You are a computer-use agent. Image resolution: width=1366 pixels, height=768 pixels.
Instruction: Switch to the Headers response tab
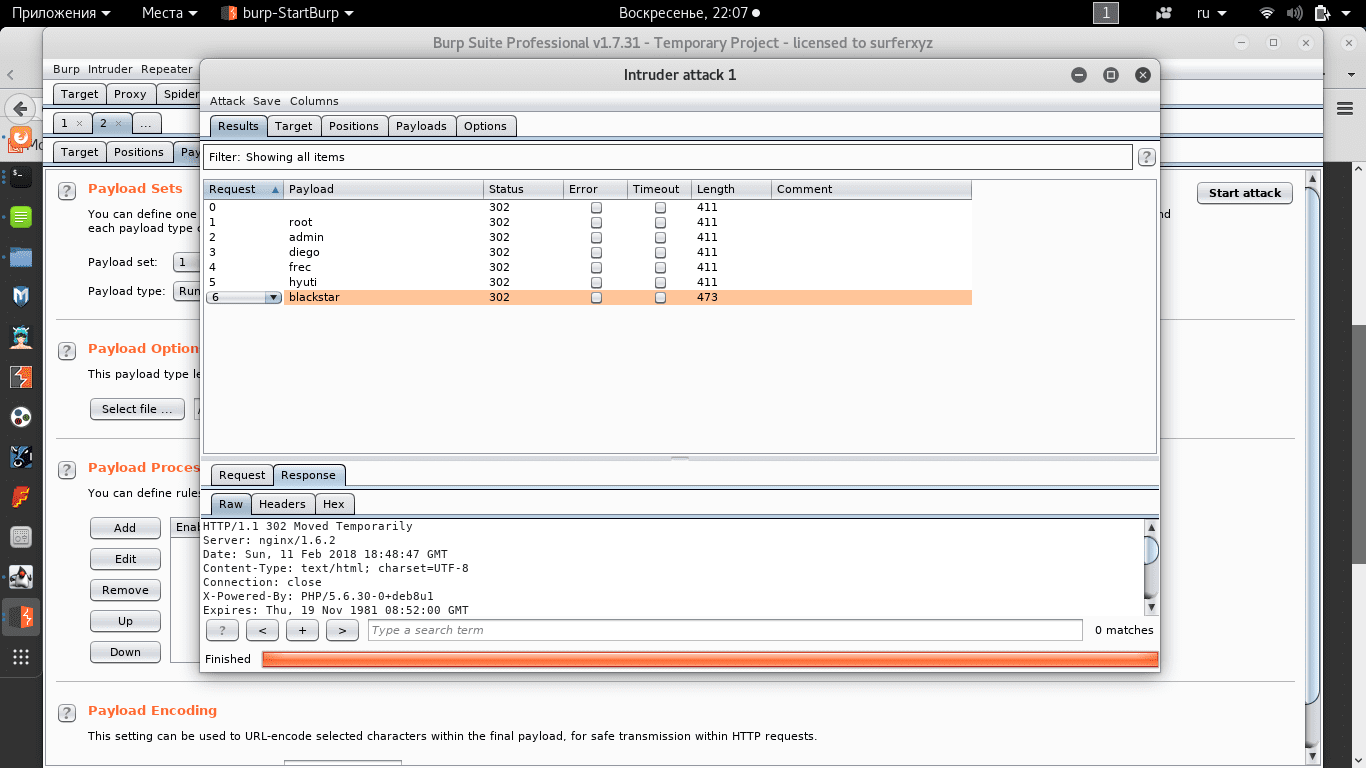(x=282, y=504)
